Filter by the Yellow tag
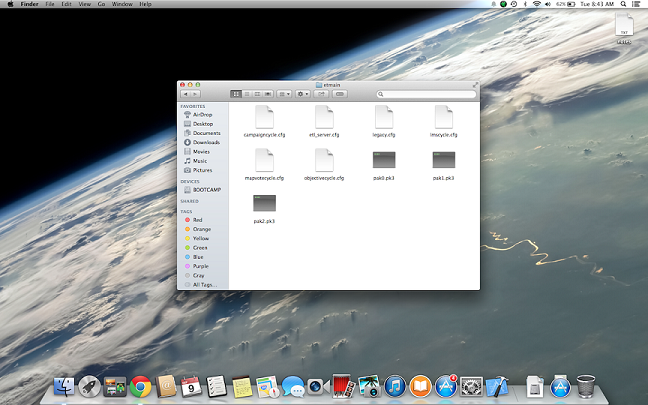648x405 pixels. point(202,238)
